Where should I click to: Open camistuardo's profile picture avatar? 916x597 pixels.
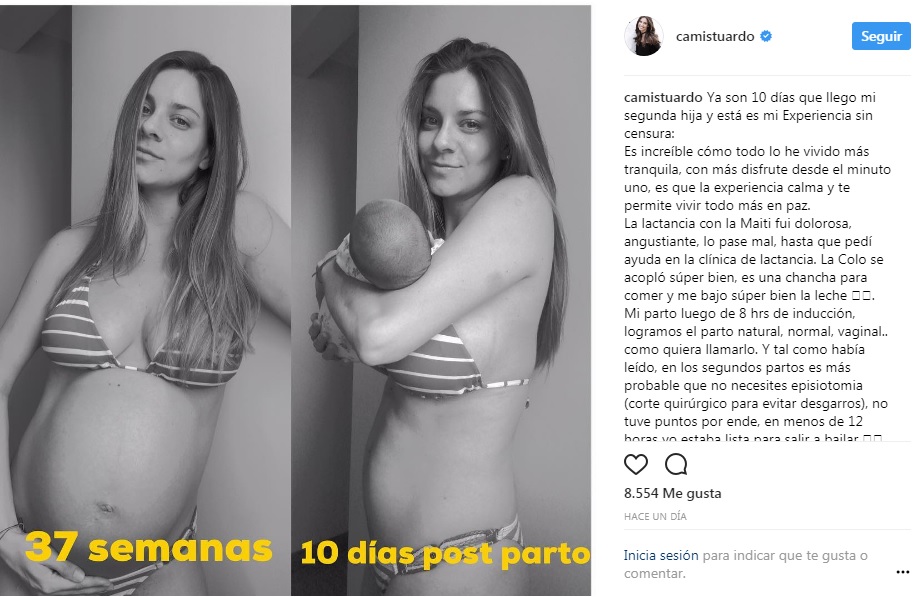click(644, 36)
